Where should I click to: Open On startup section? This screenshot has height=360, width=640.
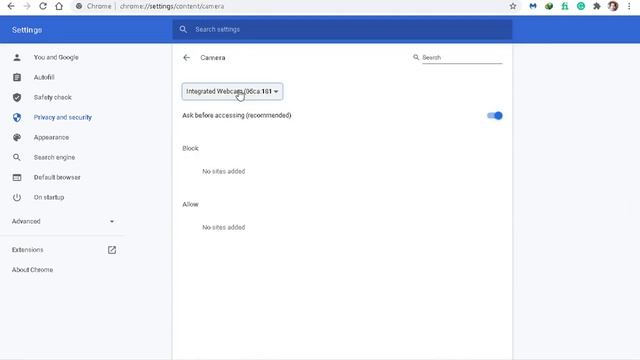tap(49, 198)
